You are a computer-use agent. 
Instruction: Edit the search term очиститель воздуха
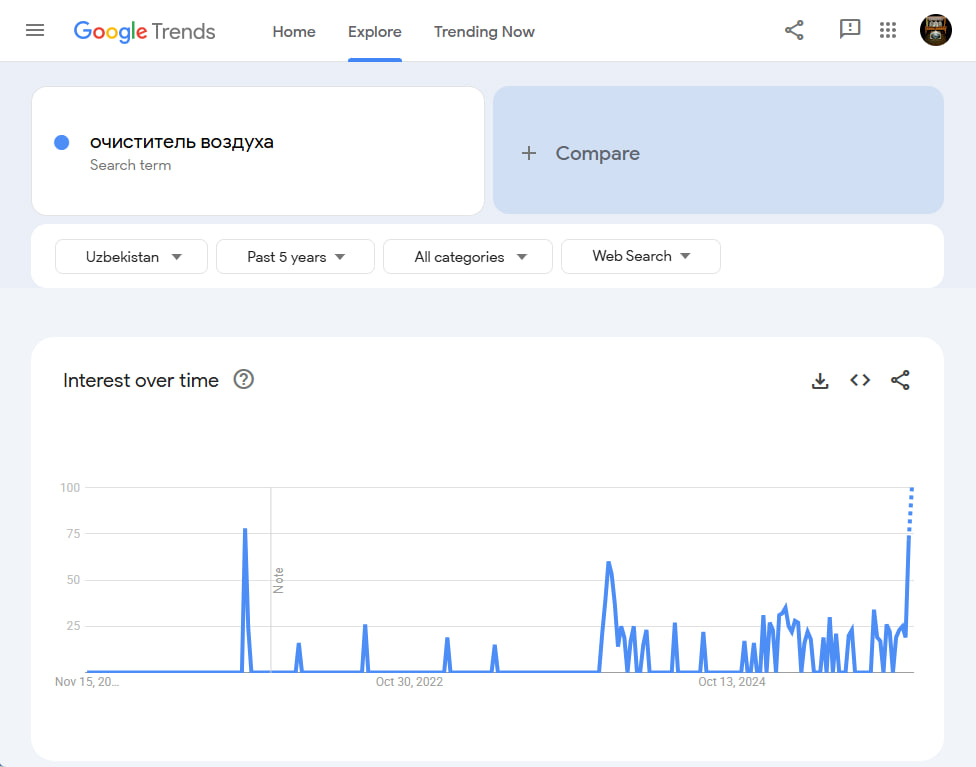point(182,142)
